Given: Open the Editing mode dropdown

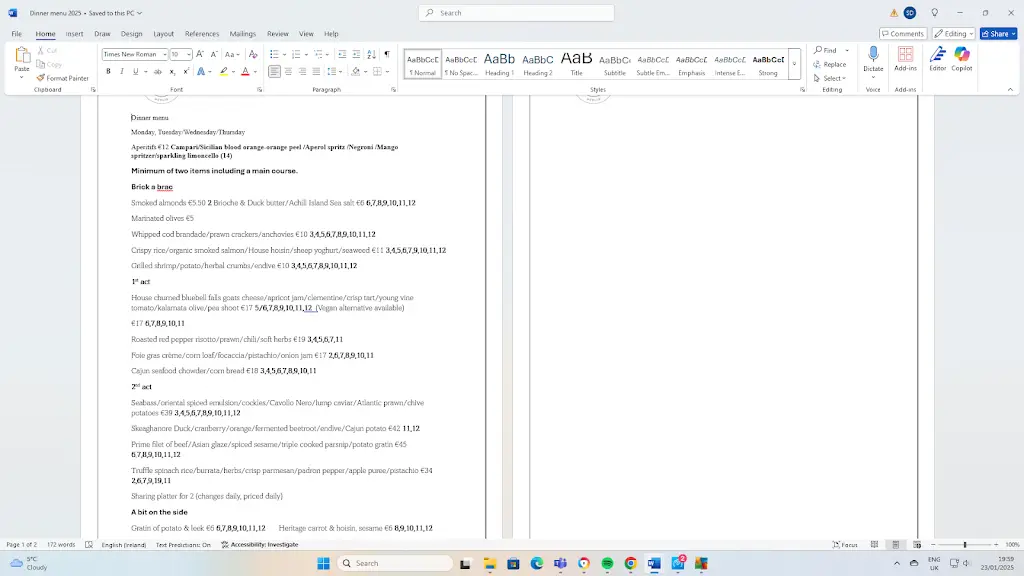Looking at the screenshot, I should [x=953, y=33].
